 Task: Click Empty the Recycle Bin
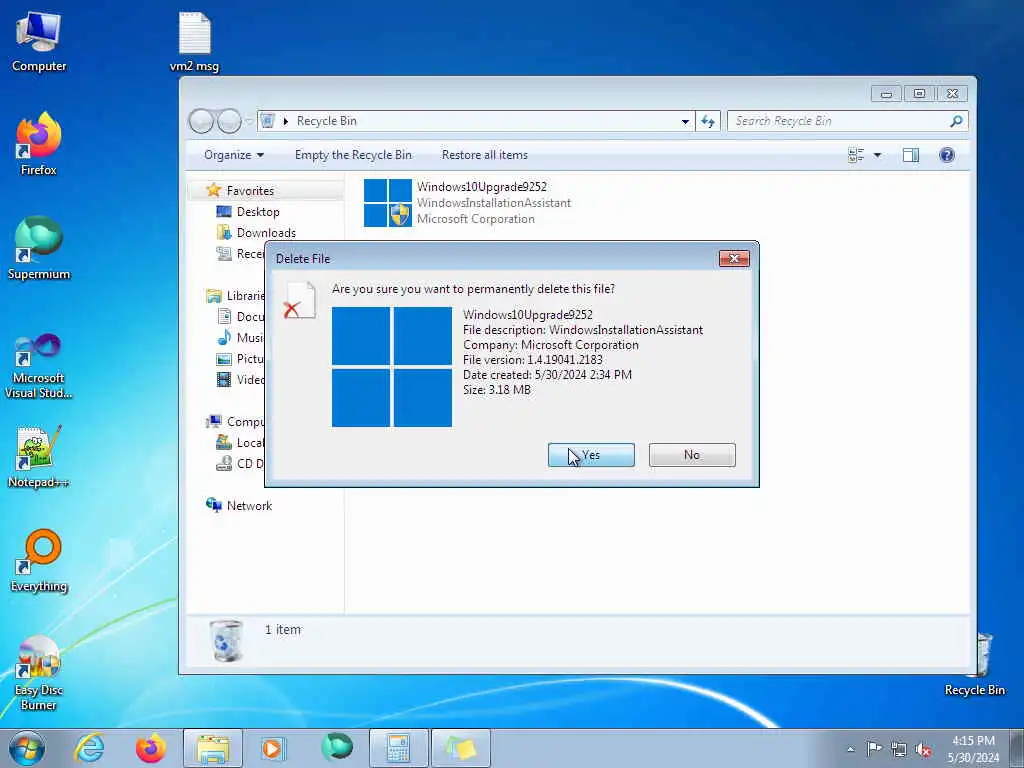click(353, 155)
